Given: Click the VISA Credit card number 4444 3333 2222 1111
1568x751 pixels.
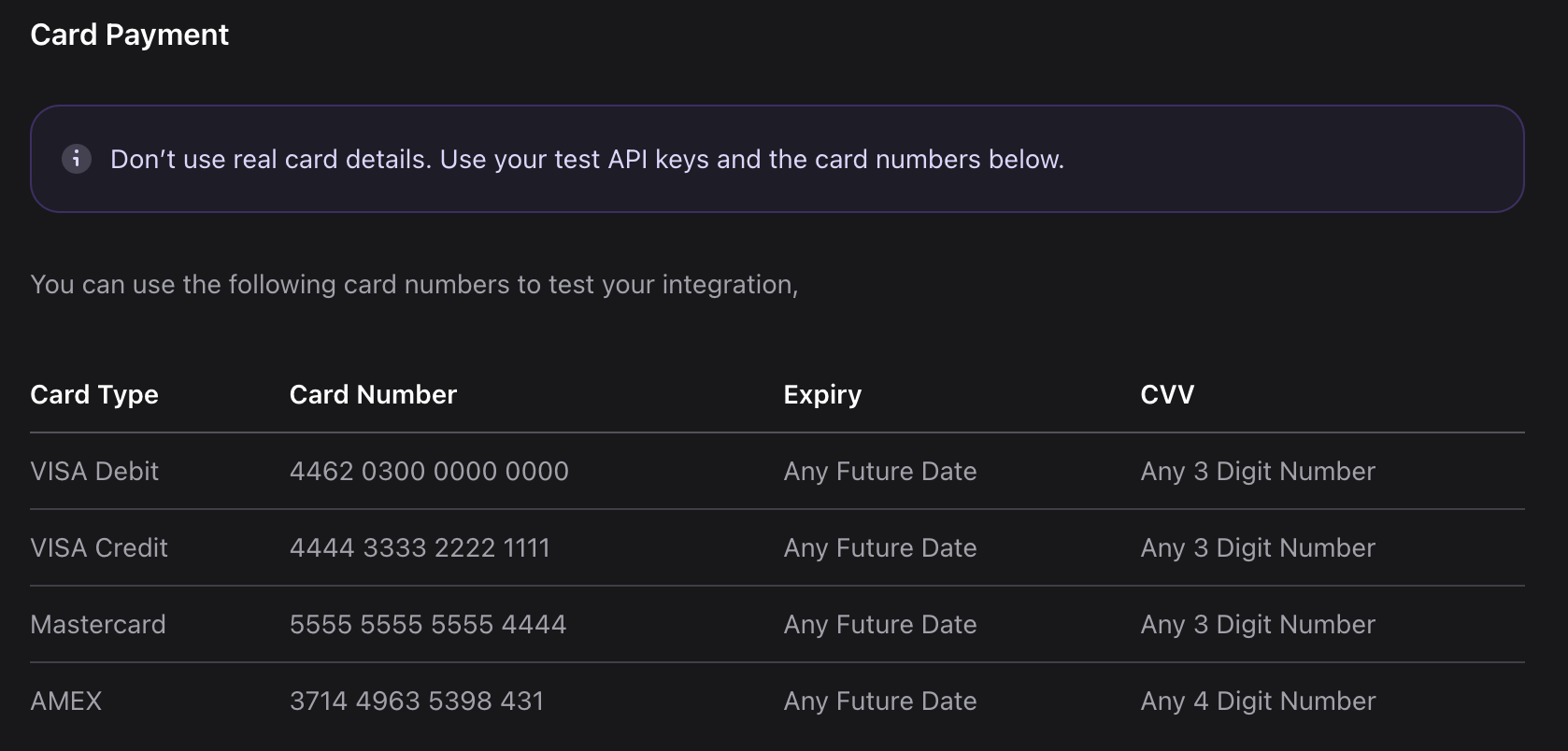Looking at the screenshot, I should pos(420,548).
